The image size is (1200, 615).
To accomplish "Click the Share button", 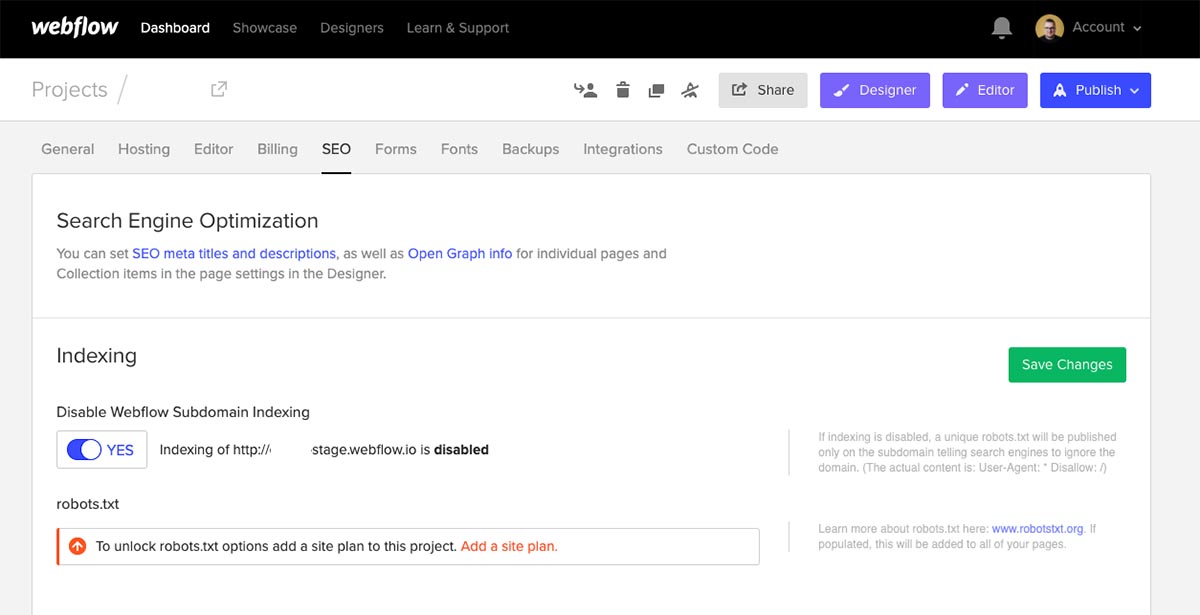I will coord(763,89).
